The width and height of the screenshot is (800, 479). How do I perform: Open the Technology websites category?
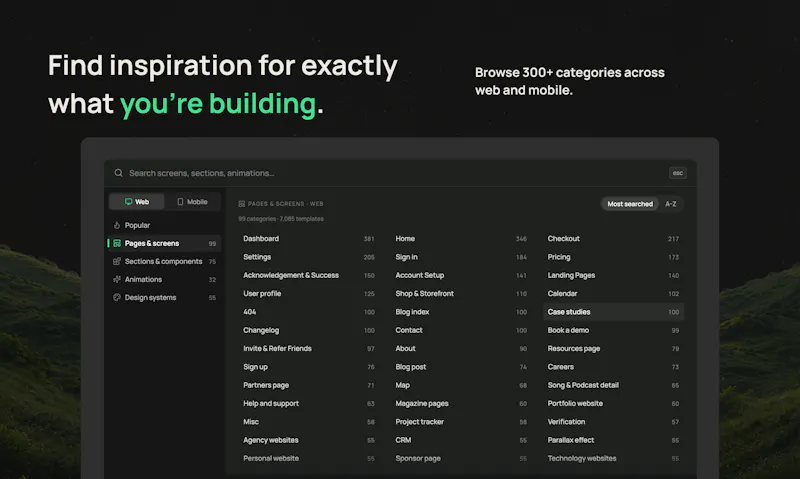pos(613,459)
